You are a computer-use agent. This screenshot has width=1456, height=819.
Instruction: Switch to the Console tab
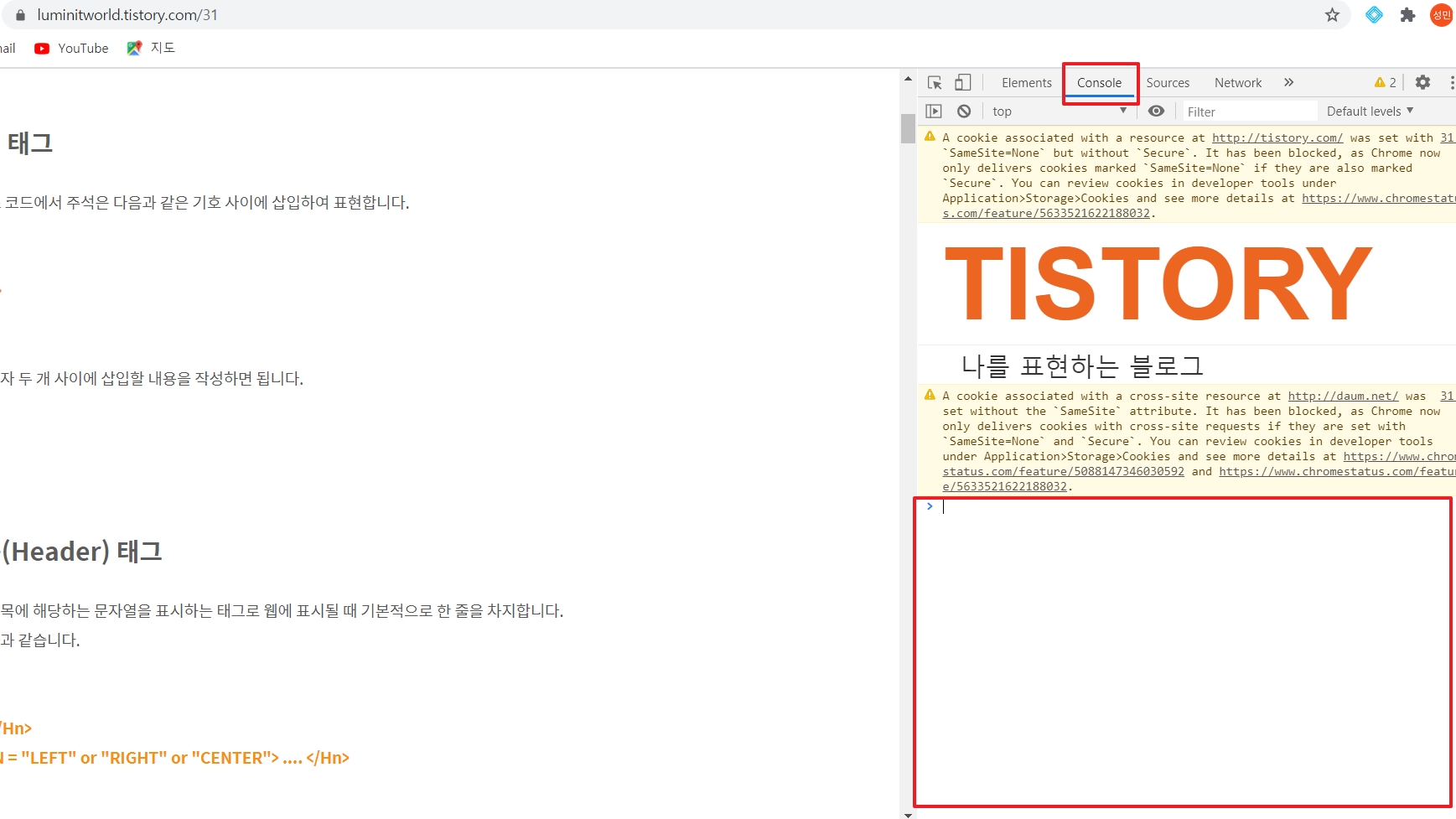coord(1099,83)
